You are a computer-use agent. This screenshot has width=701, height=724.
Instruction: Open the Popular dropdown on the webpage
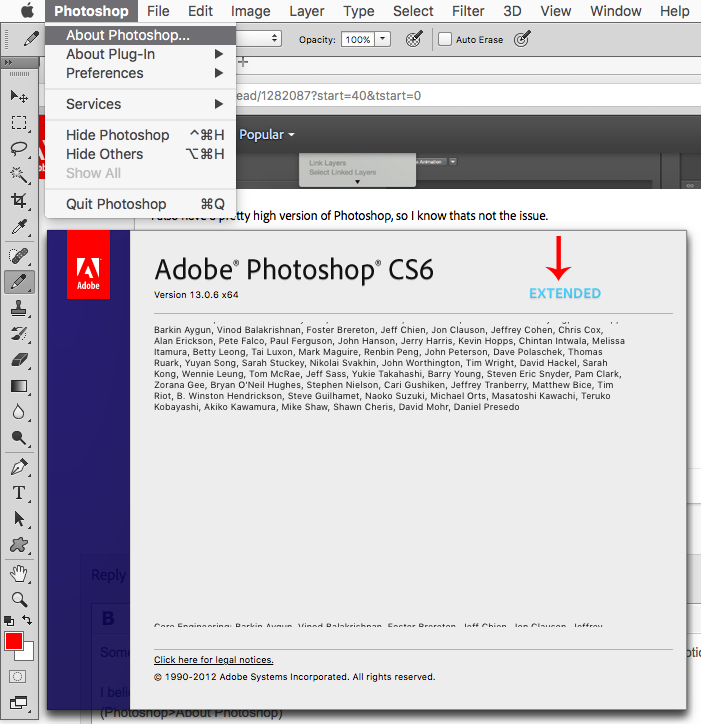(x=266, y=134)
